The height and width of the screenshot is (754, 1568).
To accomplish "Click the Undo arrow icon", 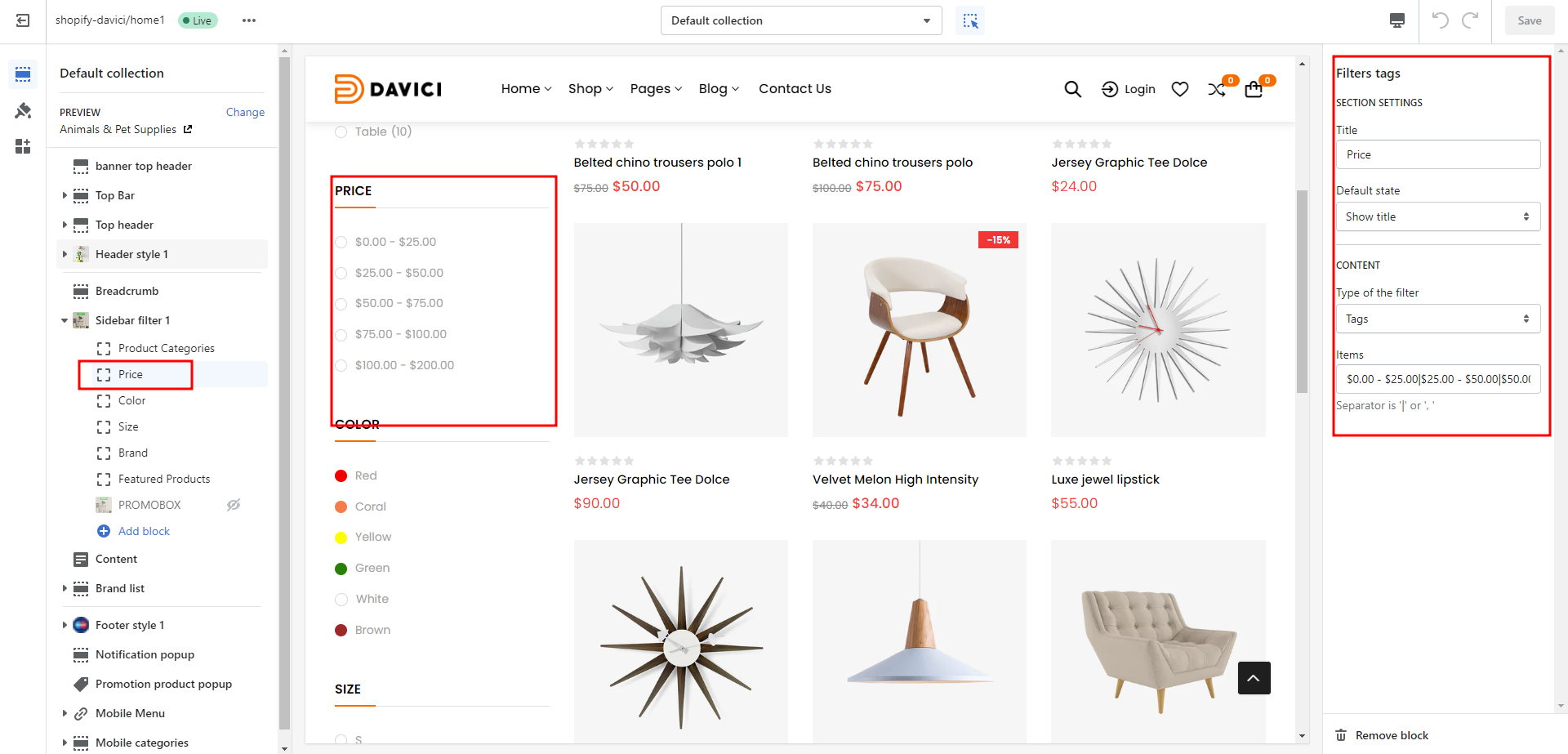I will 1440,20.
